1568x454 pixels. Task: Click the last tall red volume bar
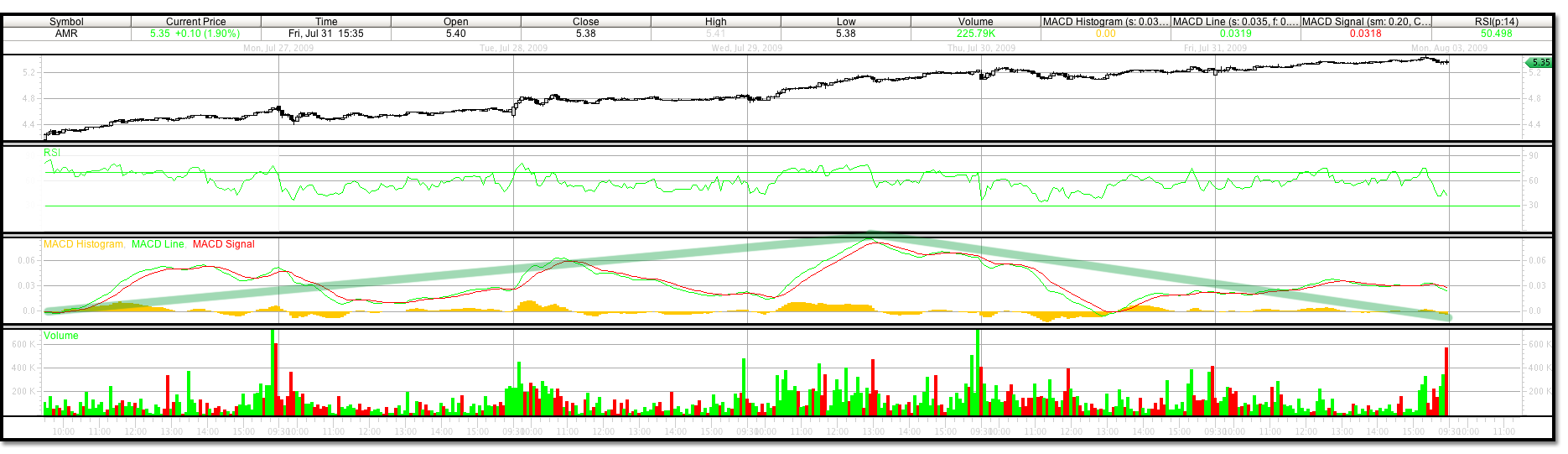(x=1446, y=382)
